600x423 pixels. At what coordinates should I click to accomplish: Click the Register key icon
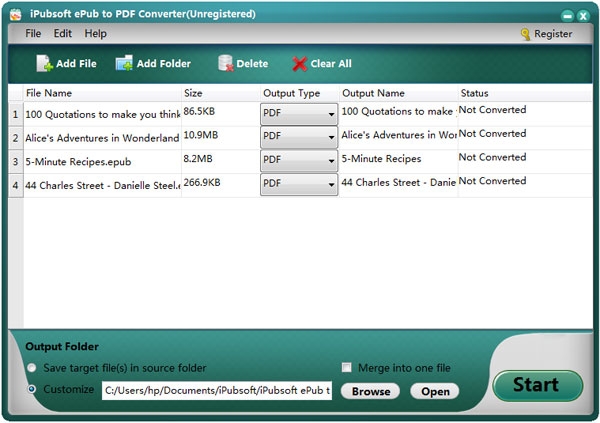click(525, 34)
